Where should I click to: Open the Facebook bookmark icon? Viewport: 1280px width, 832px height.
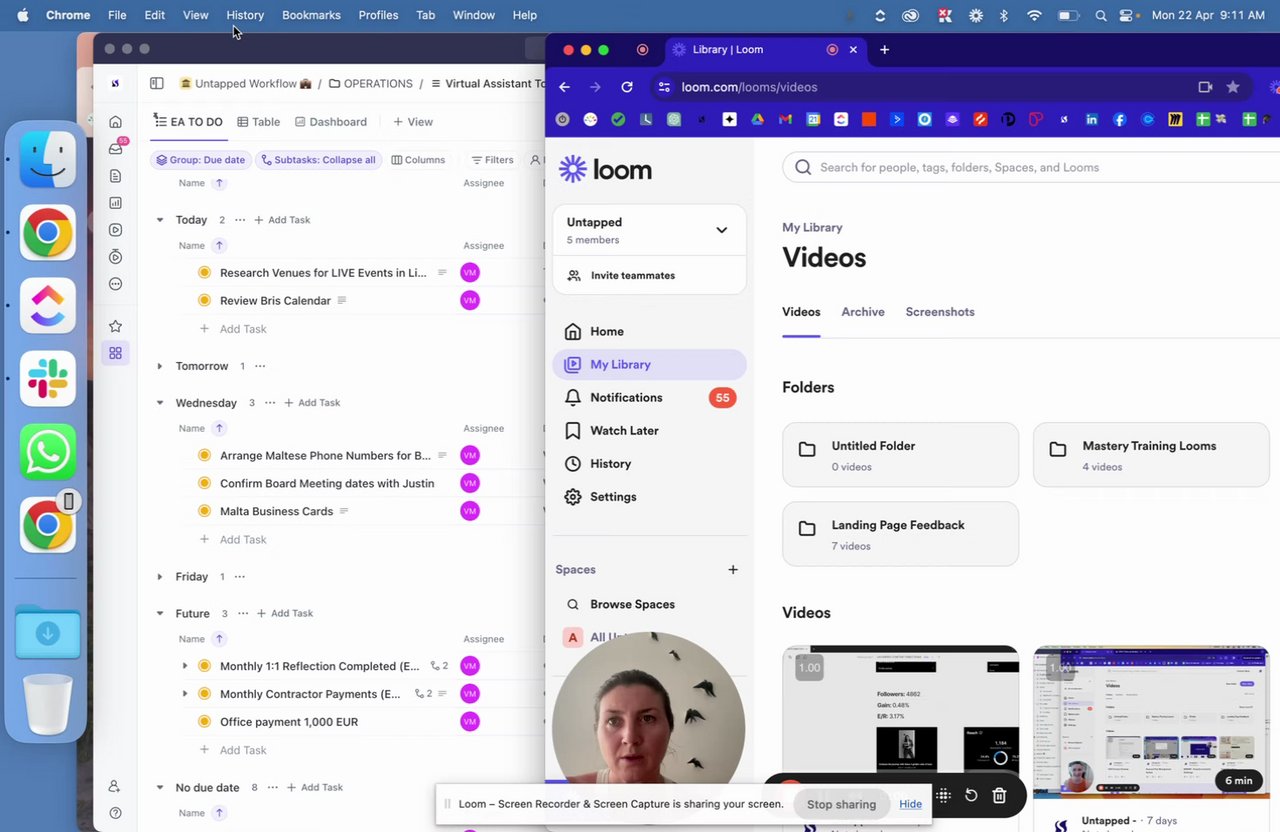tap(1119, 120)
